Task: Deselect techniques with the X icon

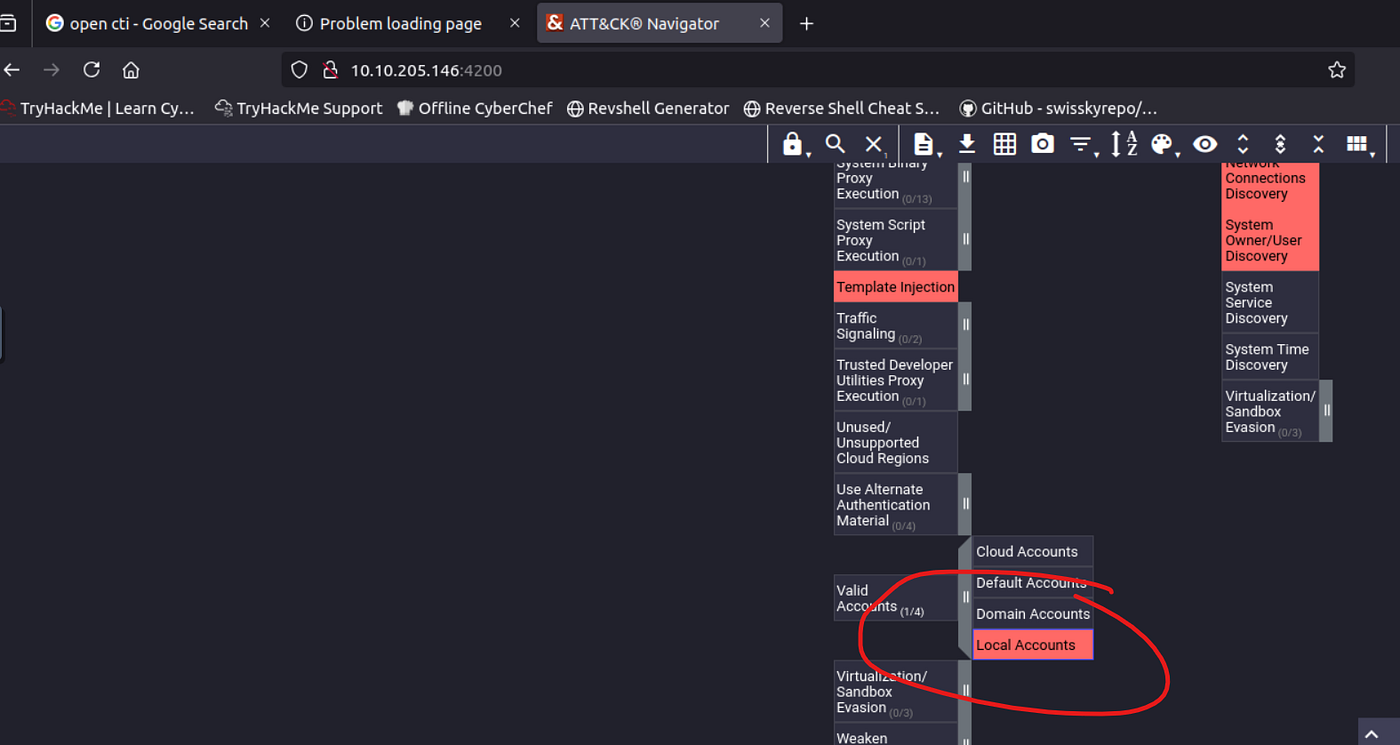Action: pos(874,145)
